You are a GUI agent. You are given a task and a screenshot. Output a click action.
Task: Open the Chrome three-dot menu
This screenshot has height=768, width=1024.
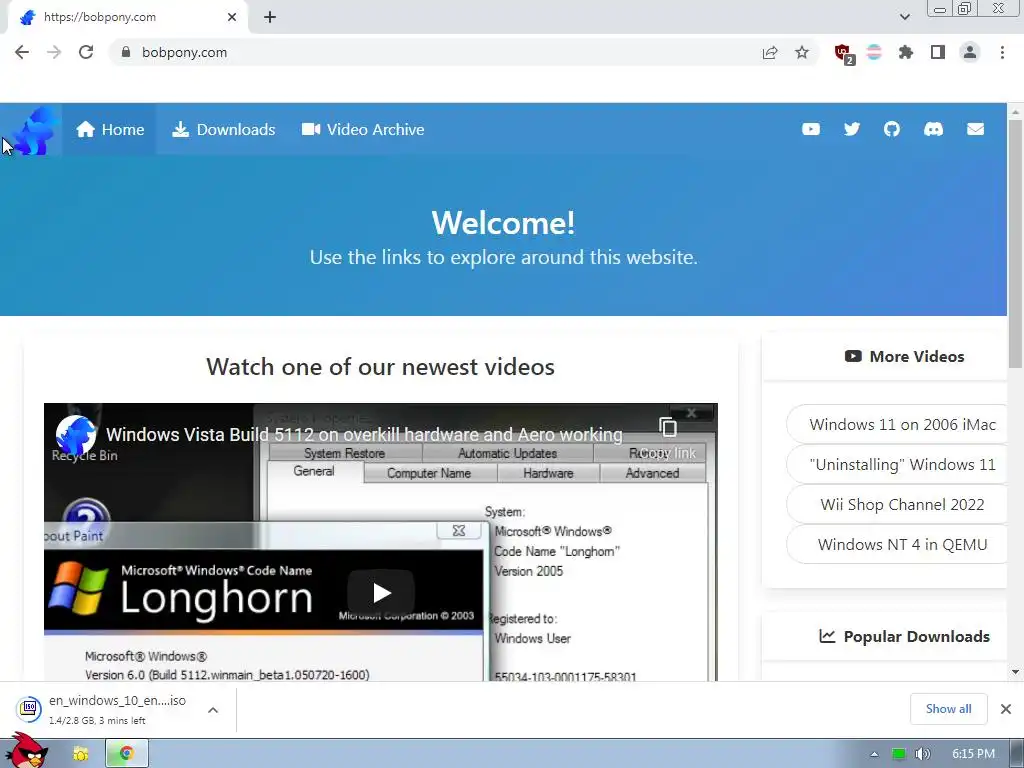tap(1002, 52)
